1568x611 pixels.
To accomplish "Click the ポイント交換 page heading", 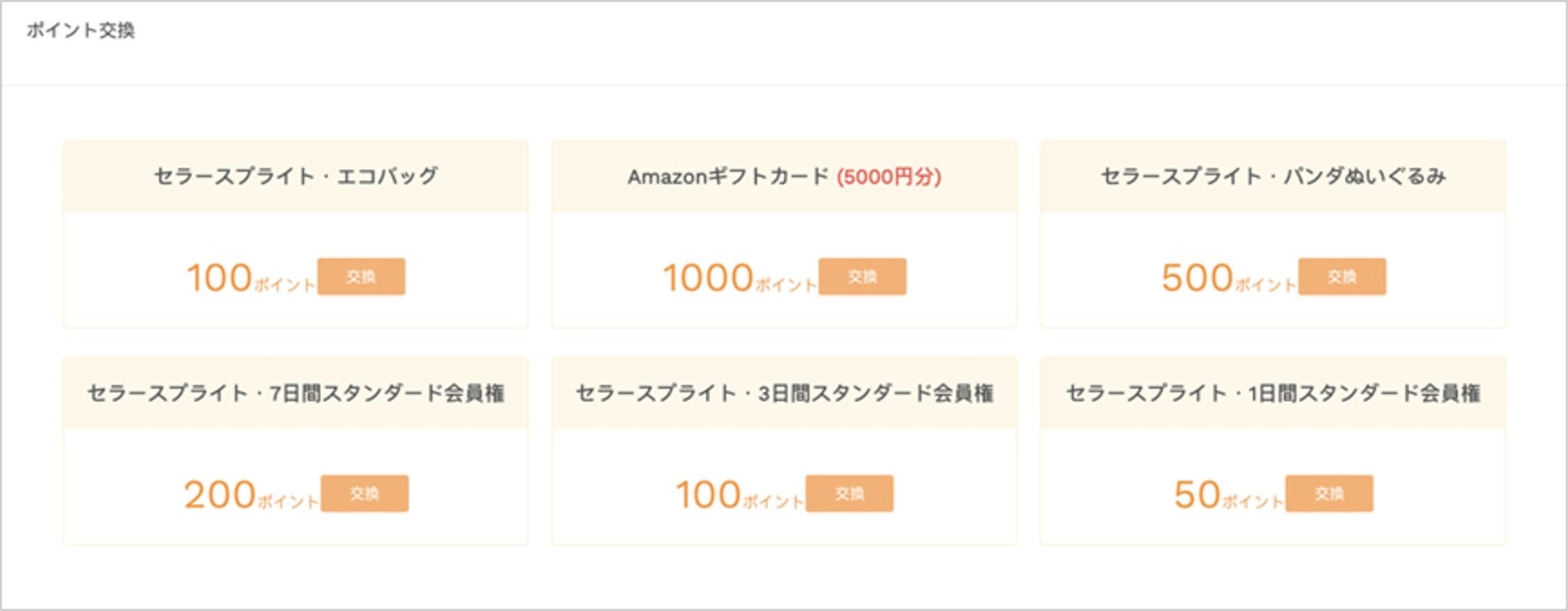I will pos(80,31).
